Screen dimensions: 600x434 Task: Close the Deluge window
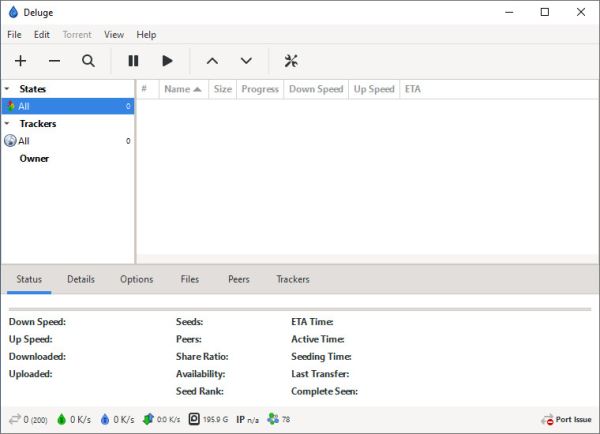[x=581, y=12]
